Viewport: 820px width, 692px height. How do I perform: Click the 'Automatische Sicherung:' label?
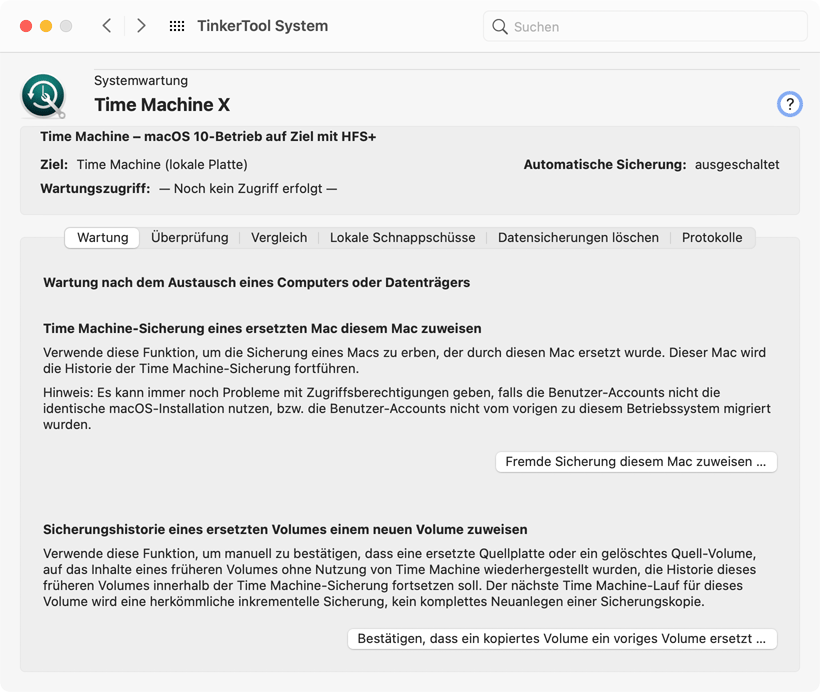[x=605, y=165]
